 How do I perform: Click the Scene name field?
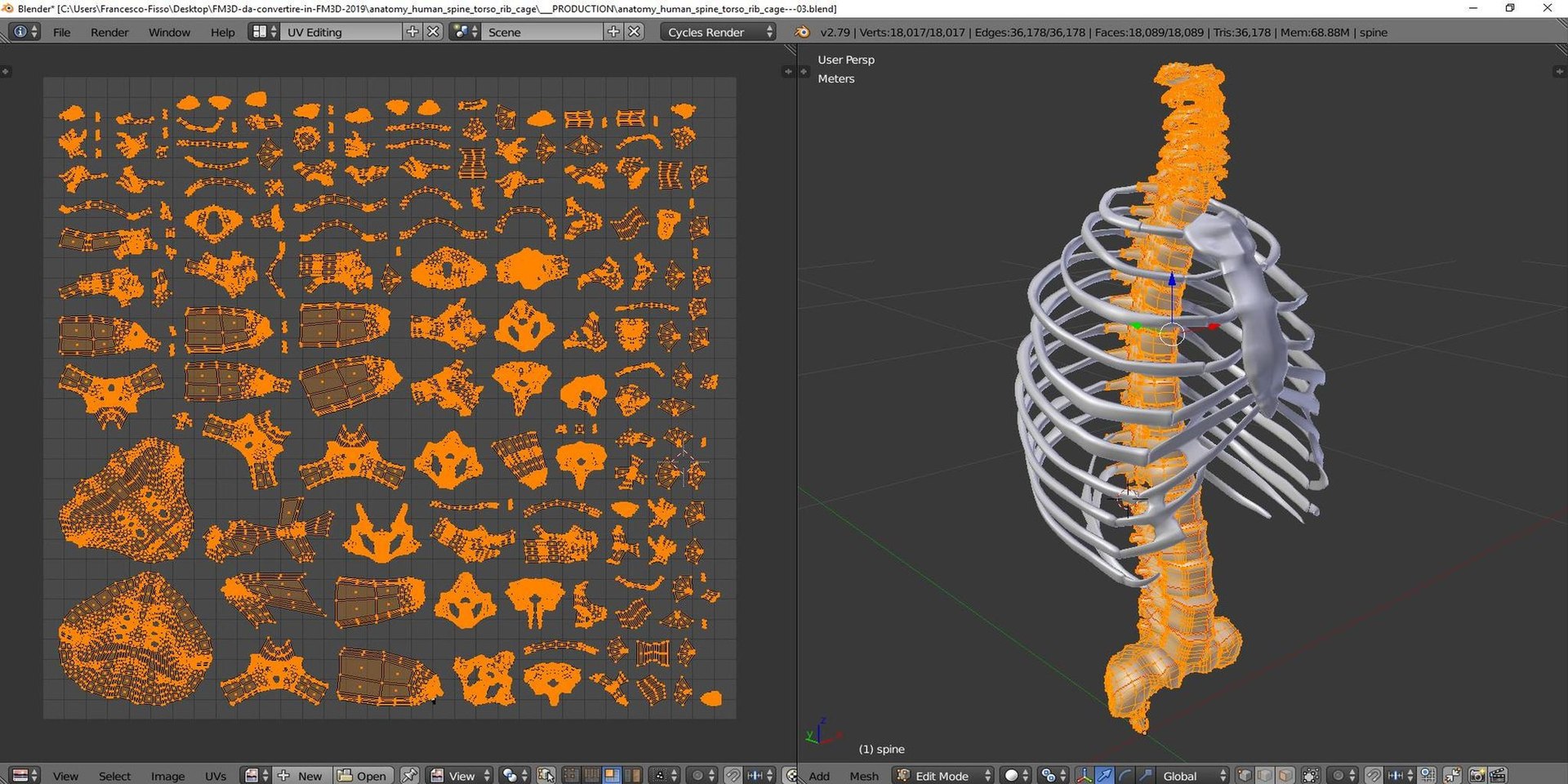542,32
